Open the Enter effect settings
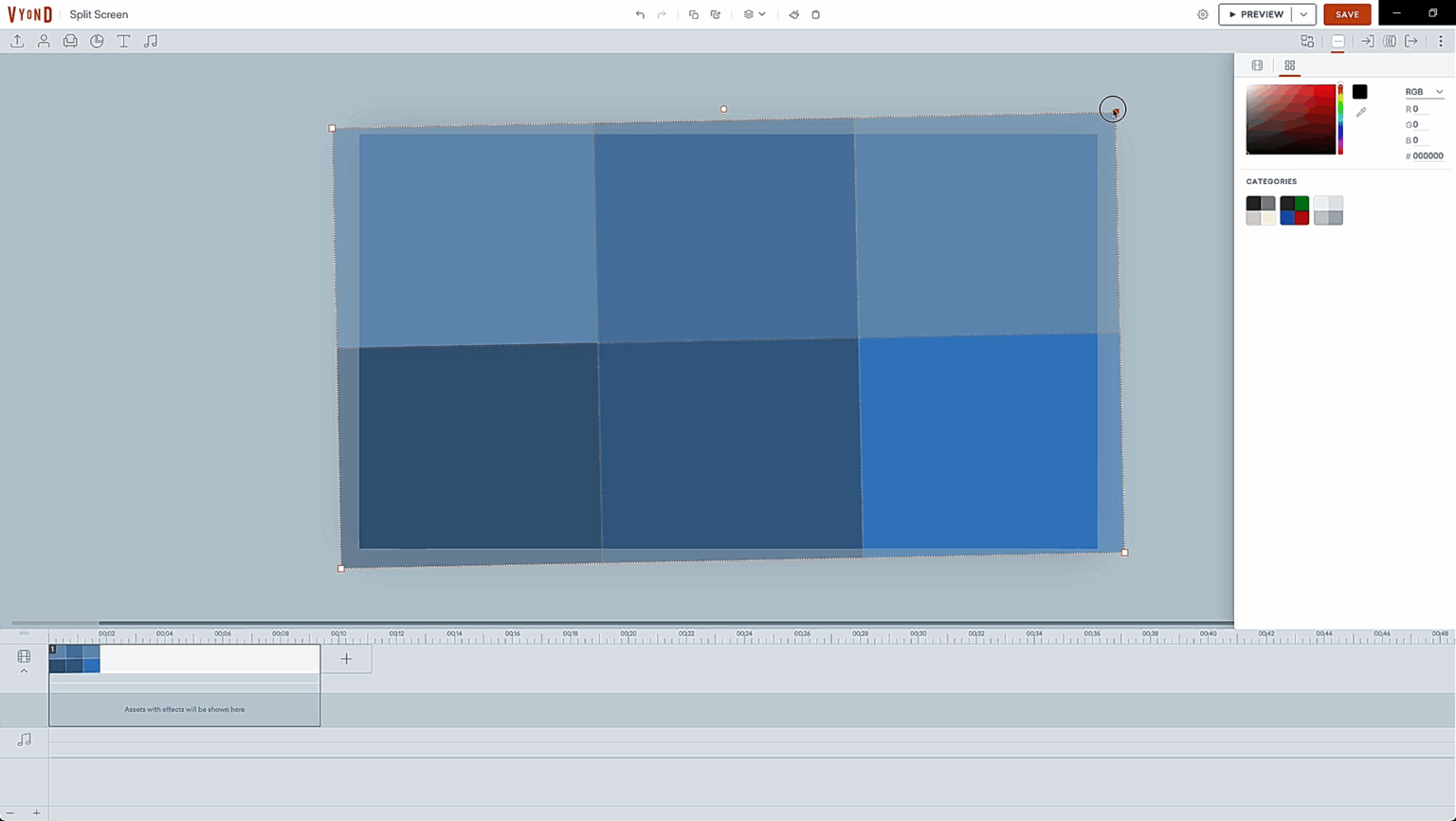 pyautogui.click(x=1368, y=41)
